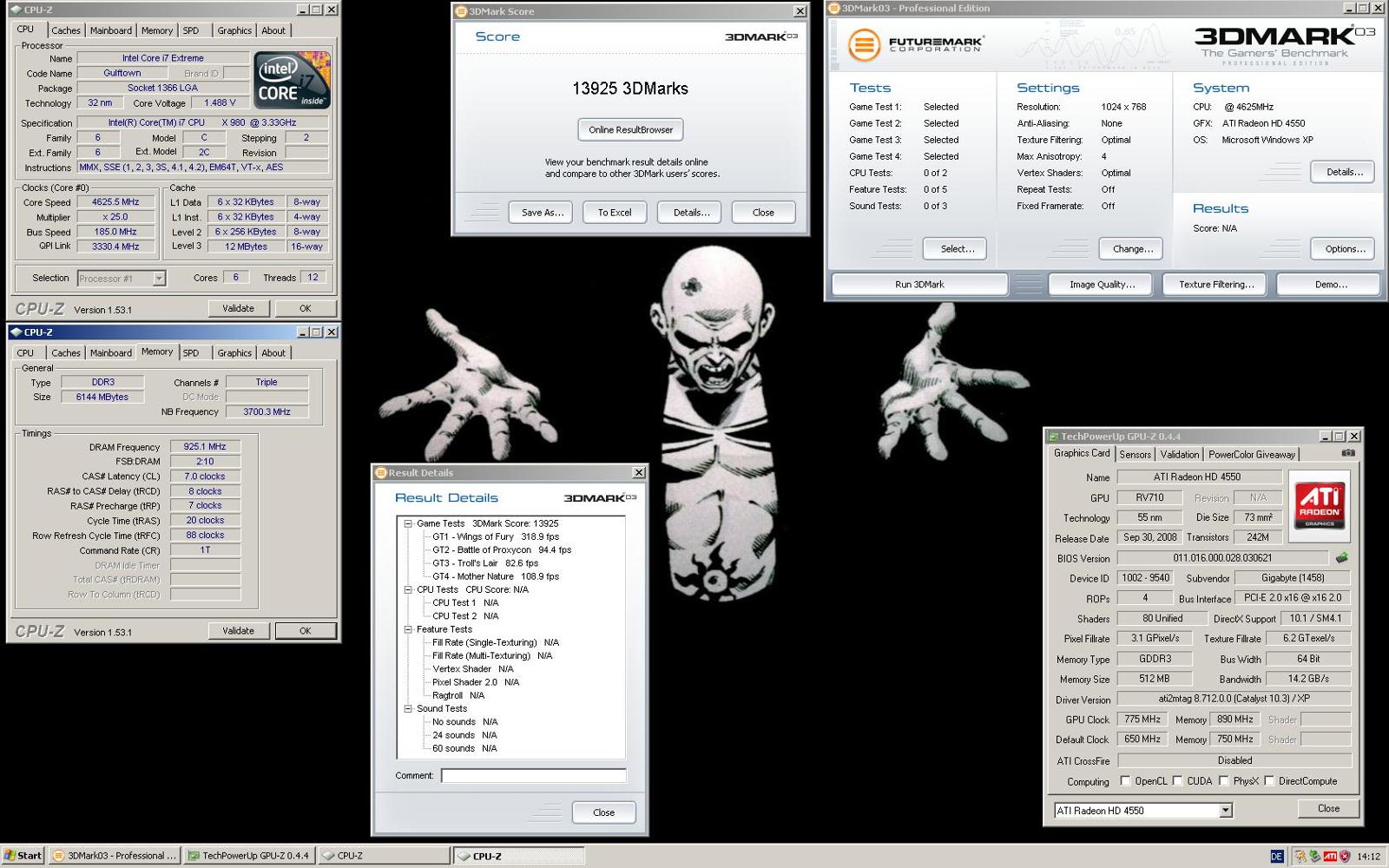Screen dimensions: 1389x868
Task: Click the To Excel button
Action: pos(615,213)
